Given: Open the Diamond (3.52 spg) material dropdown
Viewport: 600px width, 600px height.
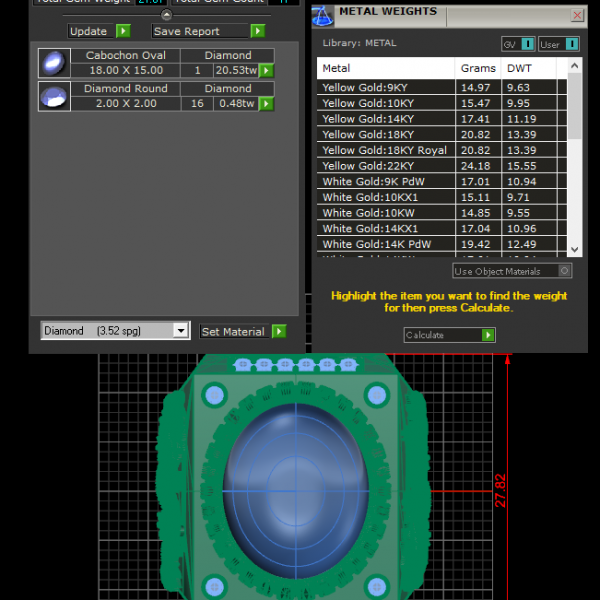Looking at the screenshot, I should pyautogui.click(x=180, y=331).
